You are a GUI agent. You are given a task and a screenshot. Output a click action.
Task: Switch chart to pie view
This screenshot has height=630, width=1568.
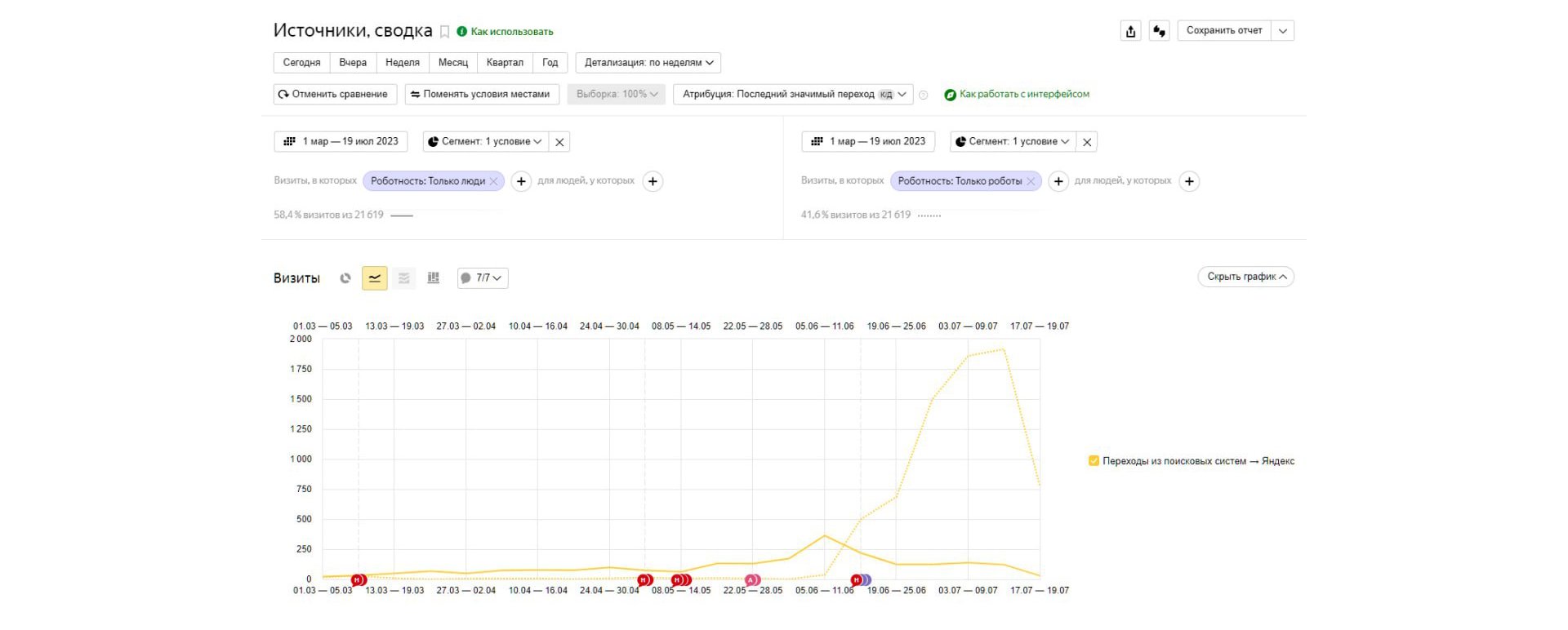[345, 278]
